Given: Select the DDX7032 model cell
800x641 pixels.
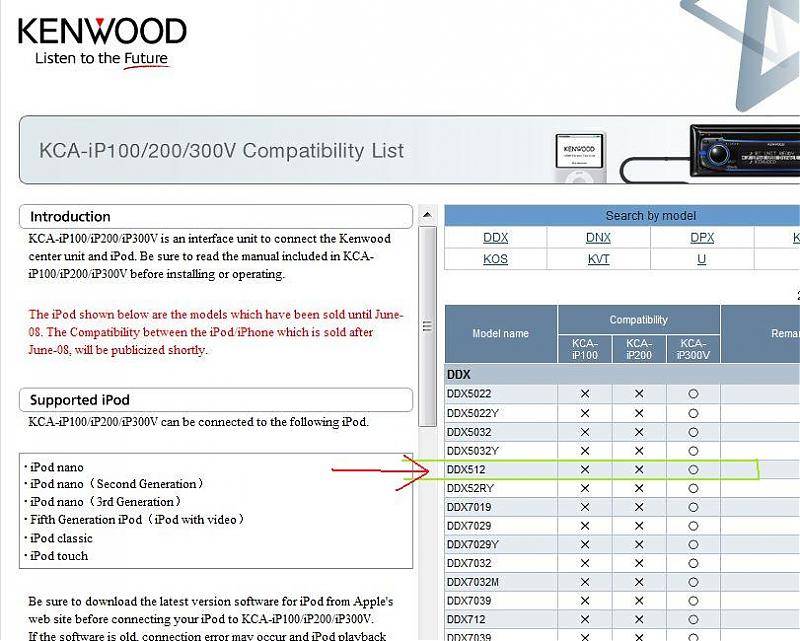Looking at the screenshot, I should point(501,563).
